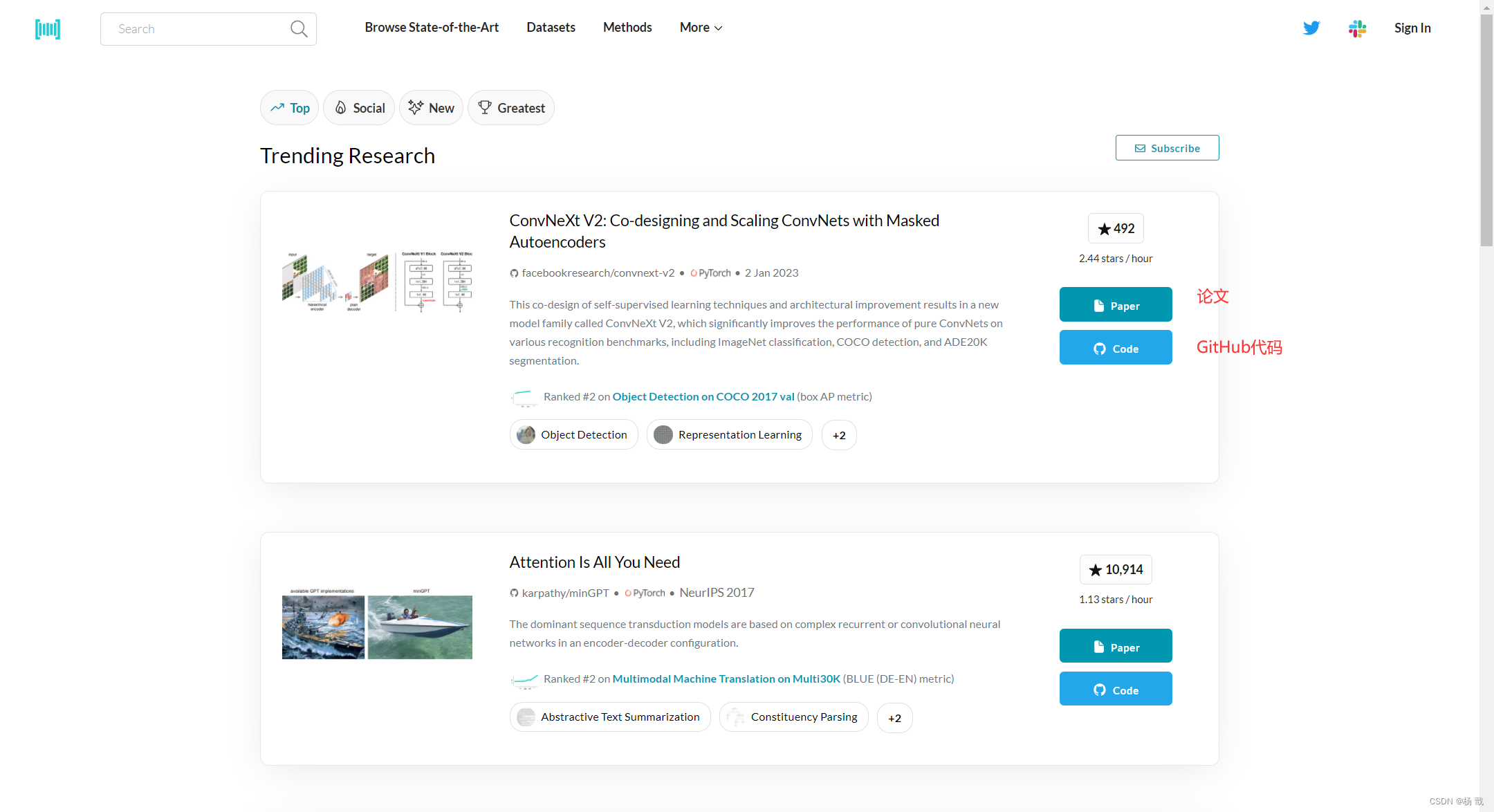Image resolution: width=1494 pixels, height=812 pixels.
Task: Open Code button for Attention Is All You Need
Action: point(1116,690)
